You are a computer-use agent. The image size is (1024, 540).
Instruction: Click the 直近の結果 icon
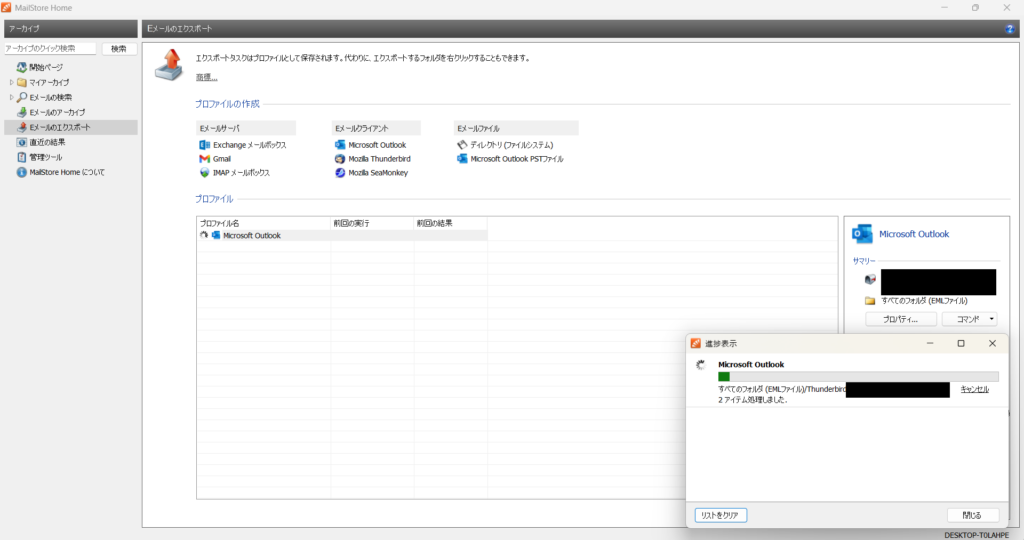(22, 142)
